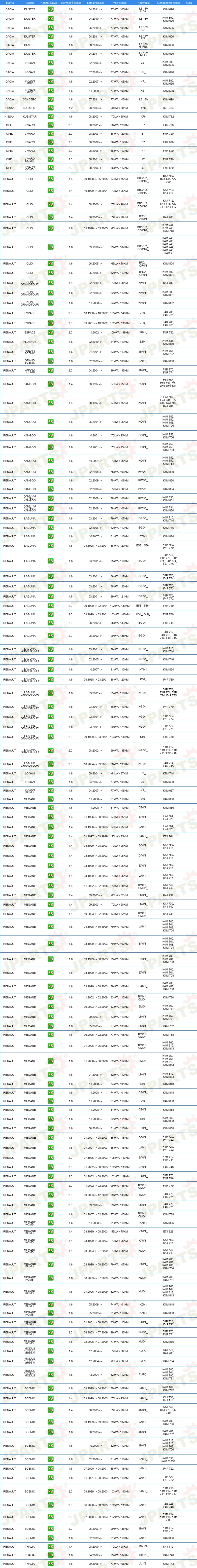The width and height of the screenshot is (197, 1568).
Task: Click the Moc silnika column header
Action: click(120, 3)
